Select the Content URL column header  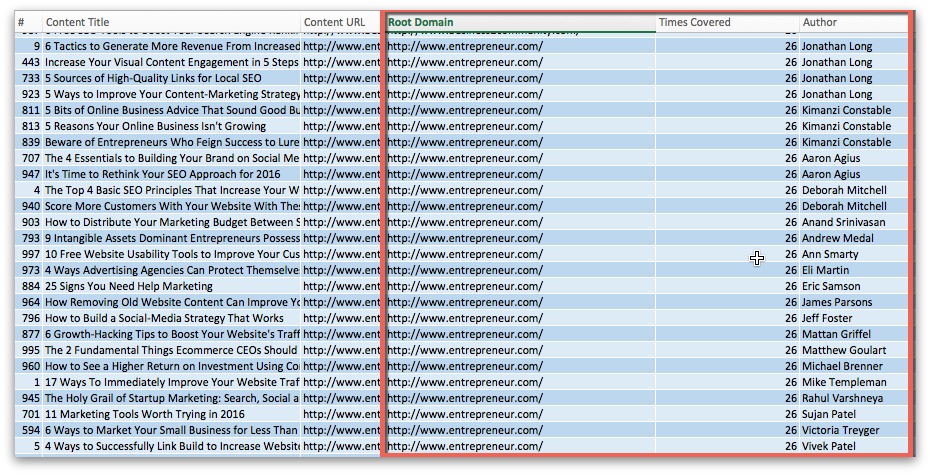pyautogui.click(x=341, y=23)
